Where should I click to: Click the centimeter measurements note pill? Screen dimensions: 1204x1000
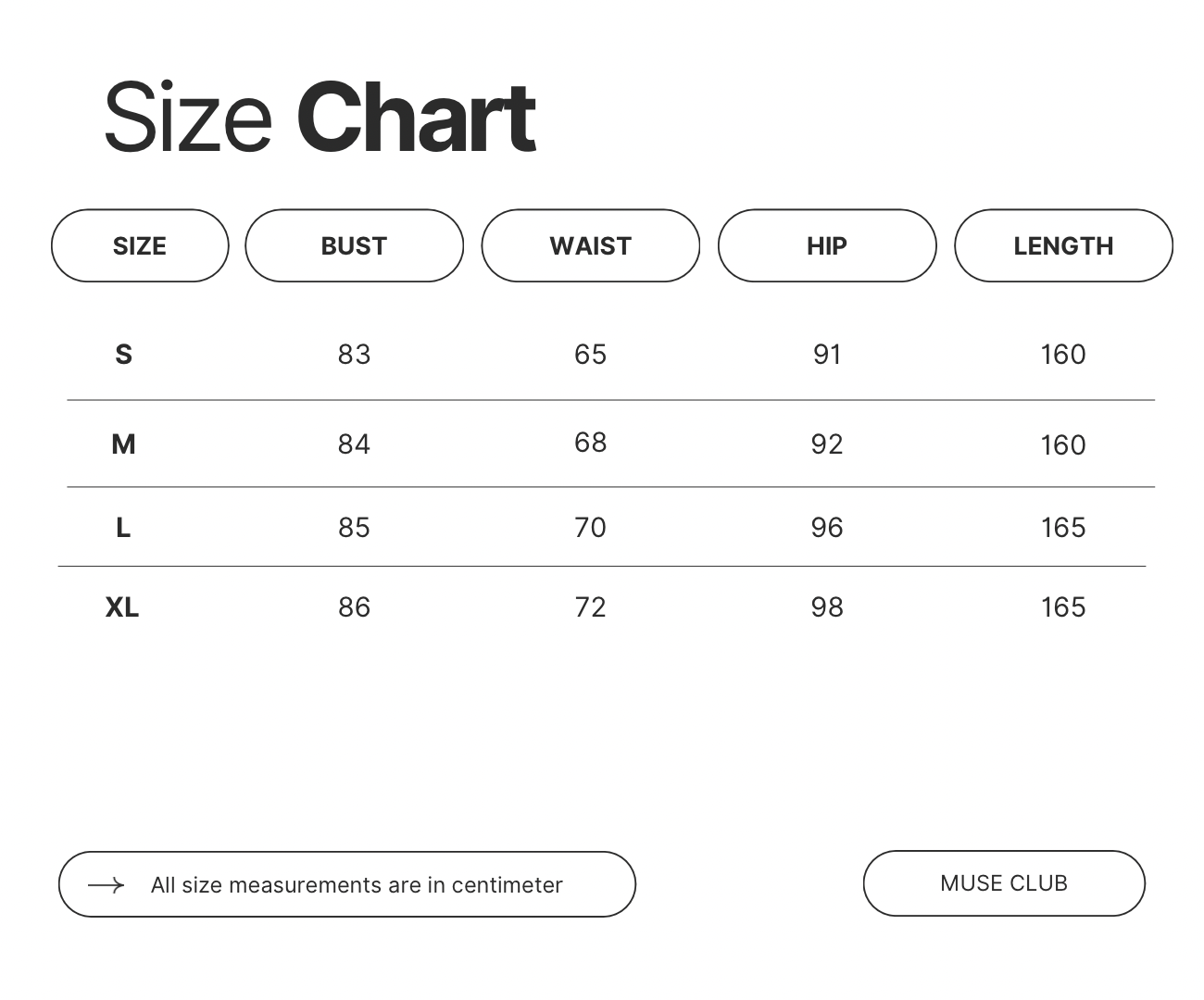point(357,885)
